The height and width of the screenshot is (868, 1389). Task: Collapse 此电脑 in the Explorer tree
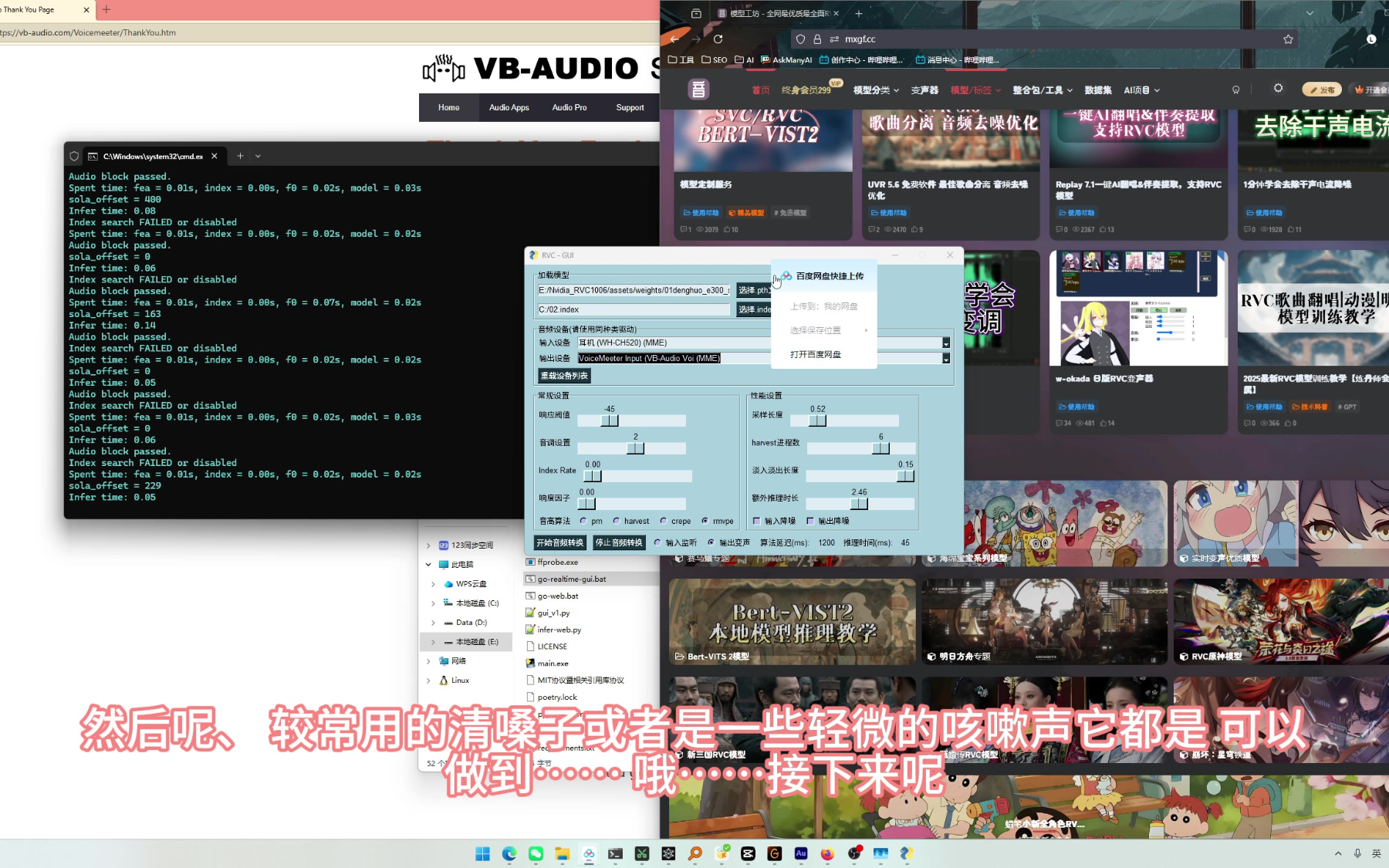click(428, 565)
